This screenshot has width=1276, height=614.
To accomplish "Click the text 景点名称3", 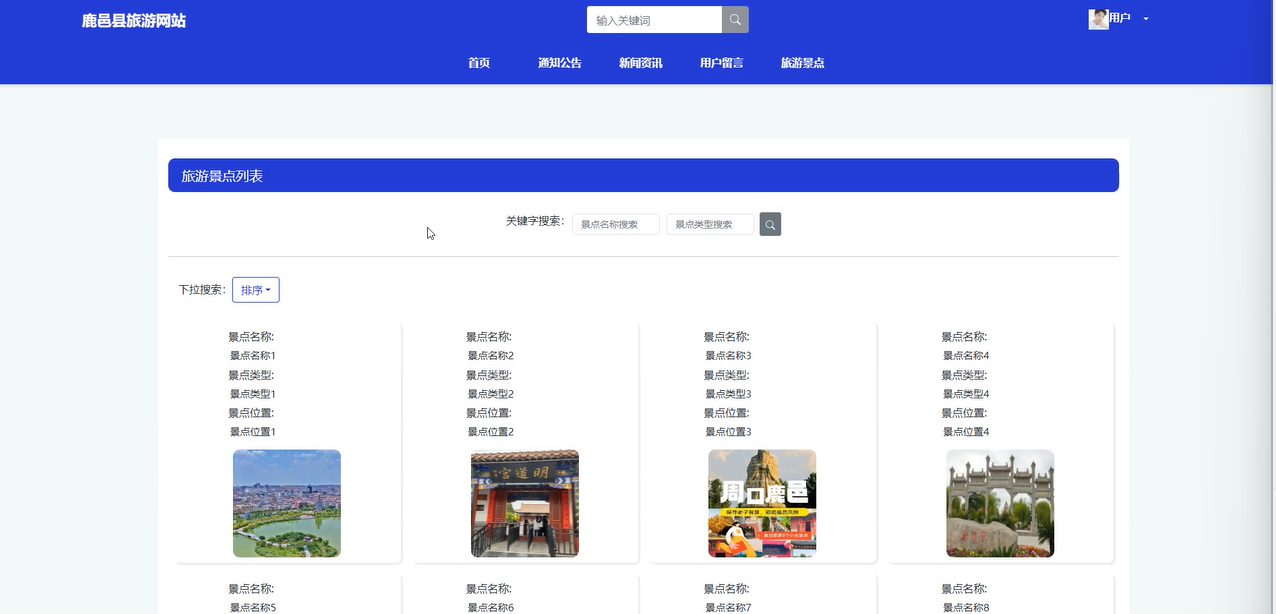I will 728,356.
